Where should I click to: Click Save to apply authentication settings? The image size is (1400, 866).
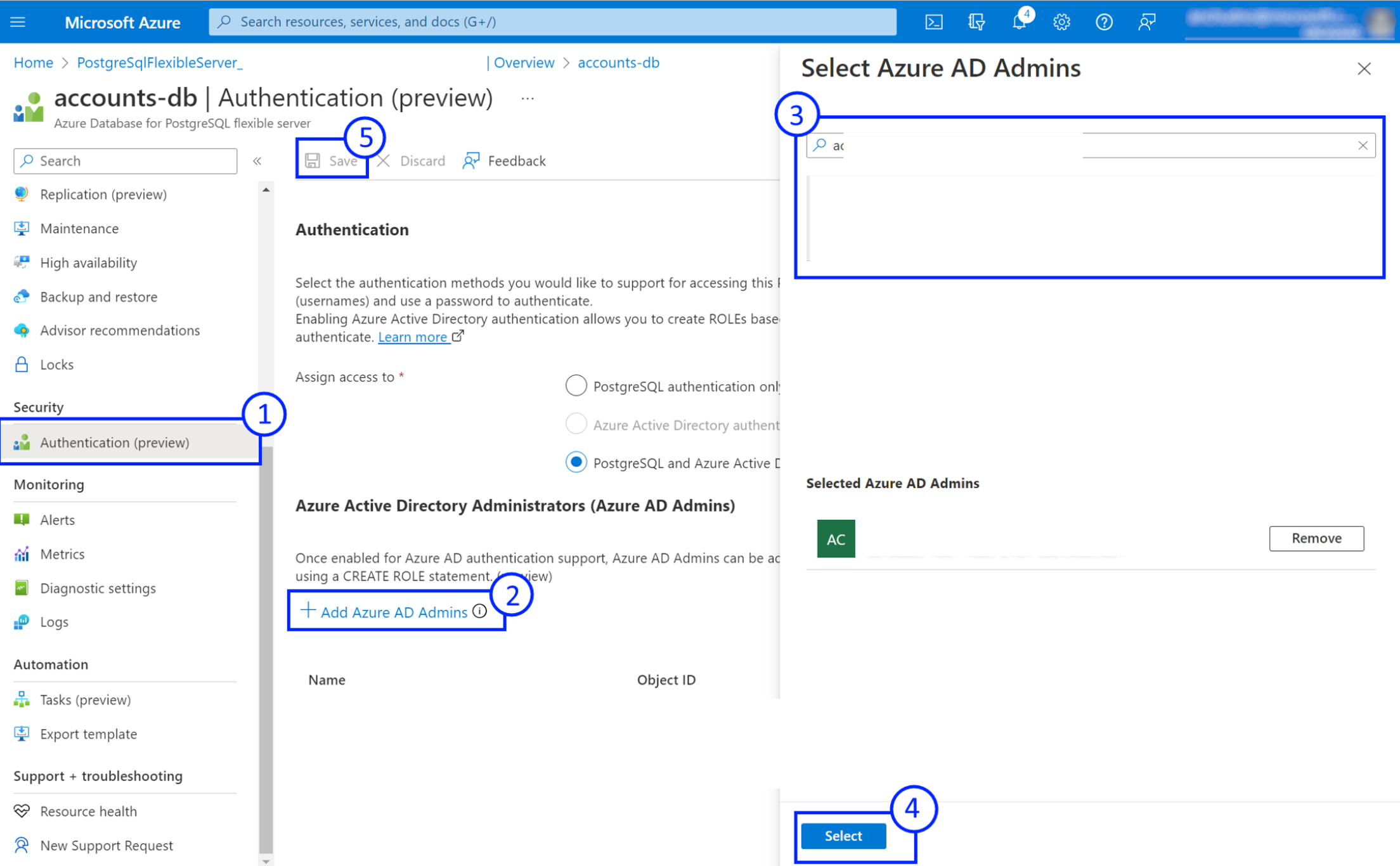334,160
